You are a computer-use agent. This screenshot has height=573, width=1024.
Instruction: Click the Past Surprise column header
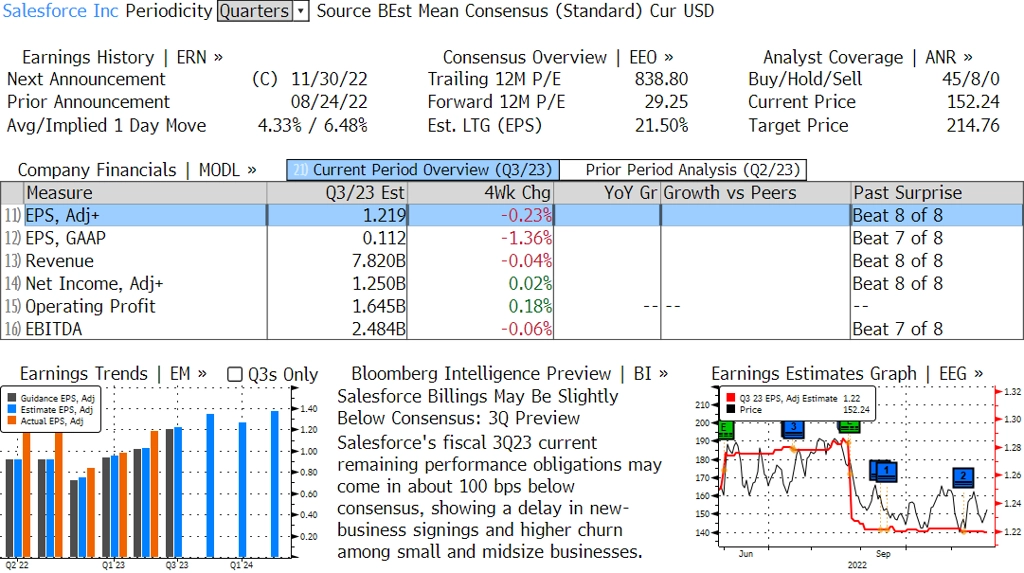click(x=937, y=193)
